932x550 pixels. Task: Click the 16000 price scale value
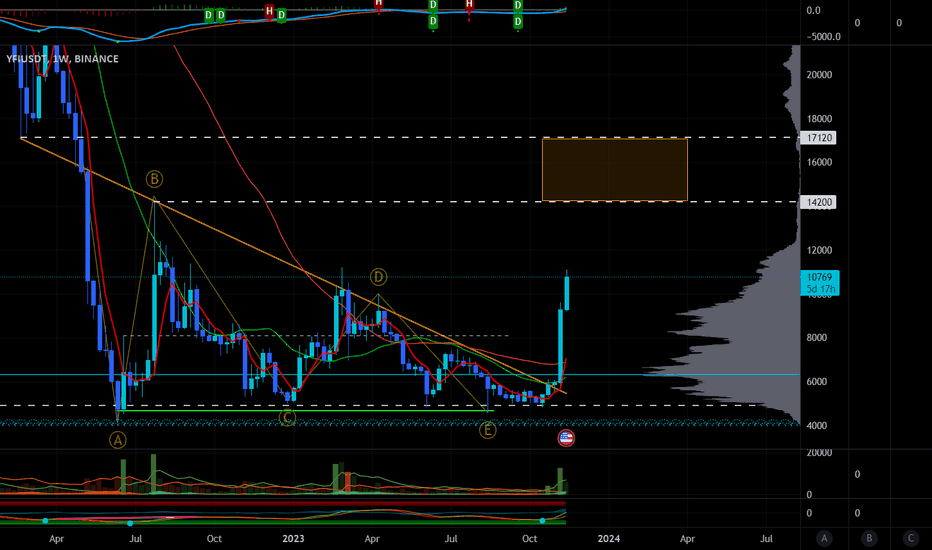coord(819,162)
